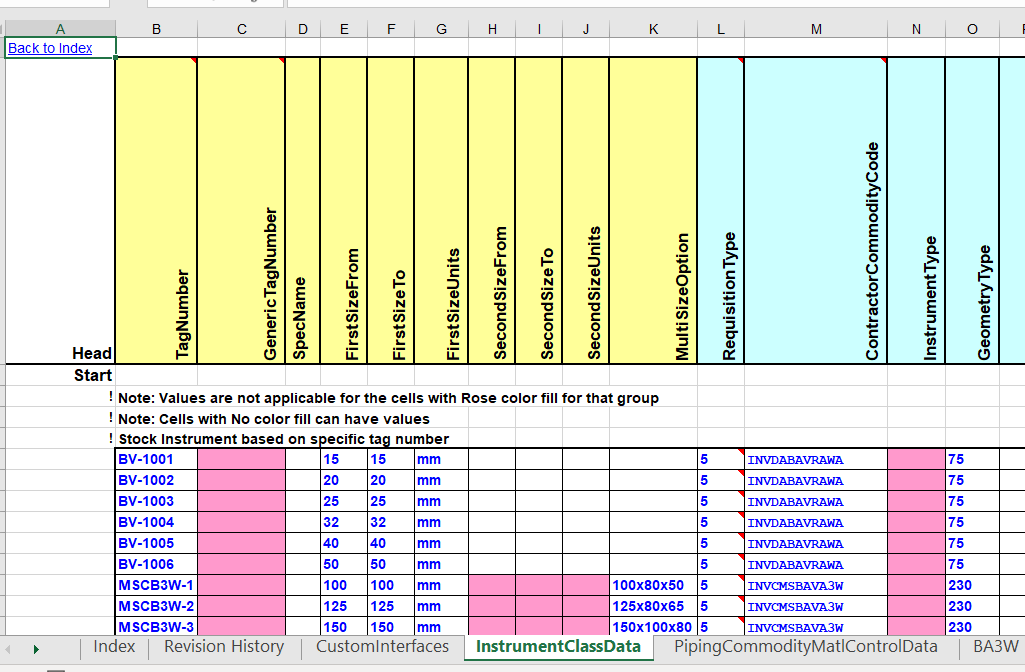Click the SecondSizeTo header cell
Viewport: 1025px width, 672px height.
[539, 210]
